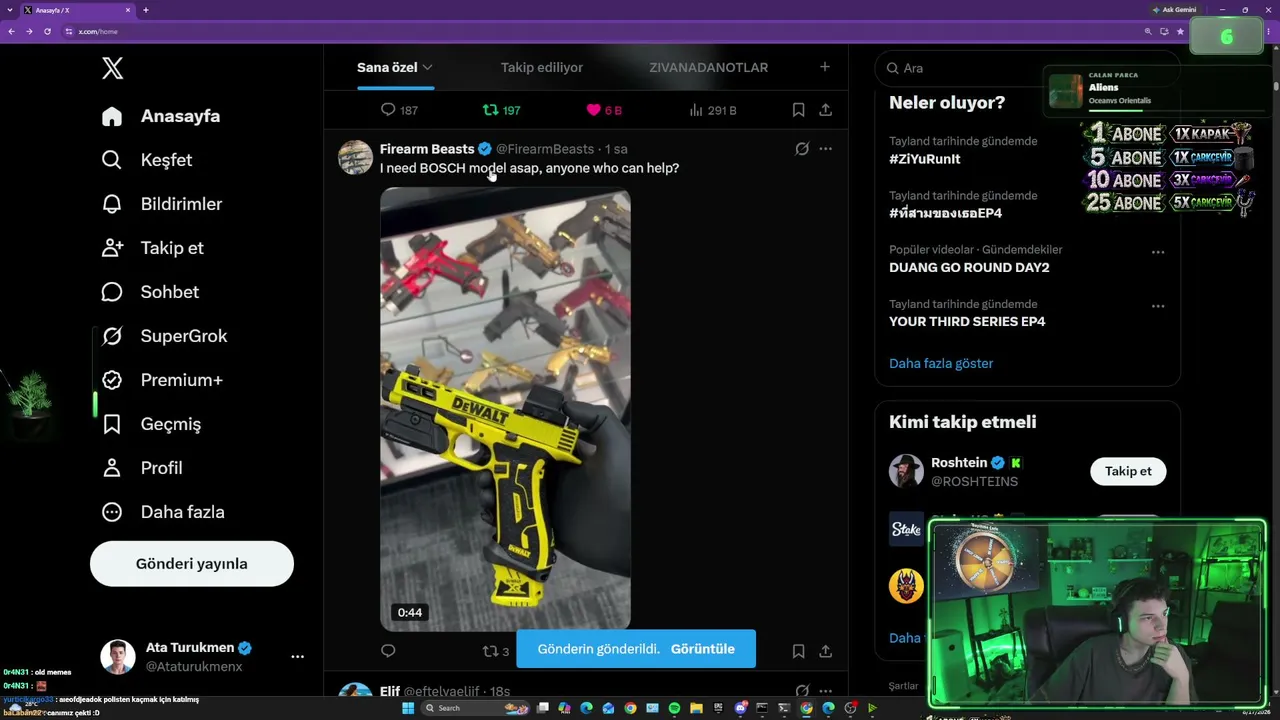This screenshot has height=720, width=1280.
Task: Open more options on Firearm Beasts post
Action: click(x=825, y=149)
